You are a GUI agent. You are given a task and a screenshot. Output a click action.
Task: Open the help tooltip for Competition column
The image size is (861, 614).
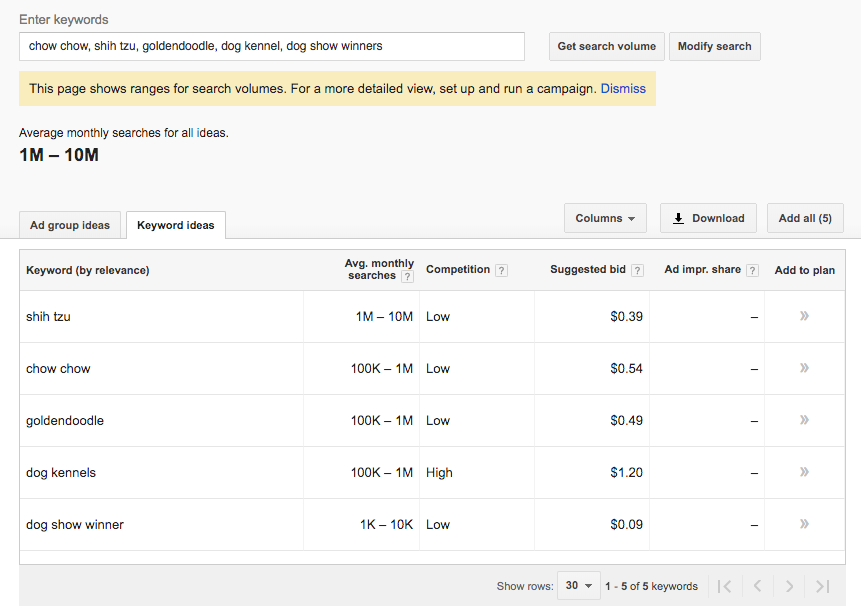point(500,270)
